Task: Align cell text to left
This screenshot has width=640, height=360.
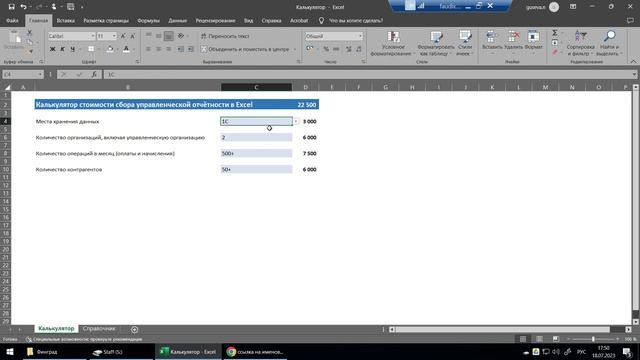Action: pyautogui.click(x=149, y=49)
